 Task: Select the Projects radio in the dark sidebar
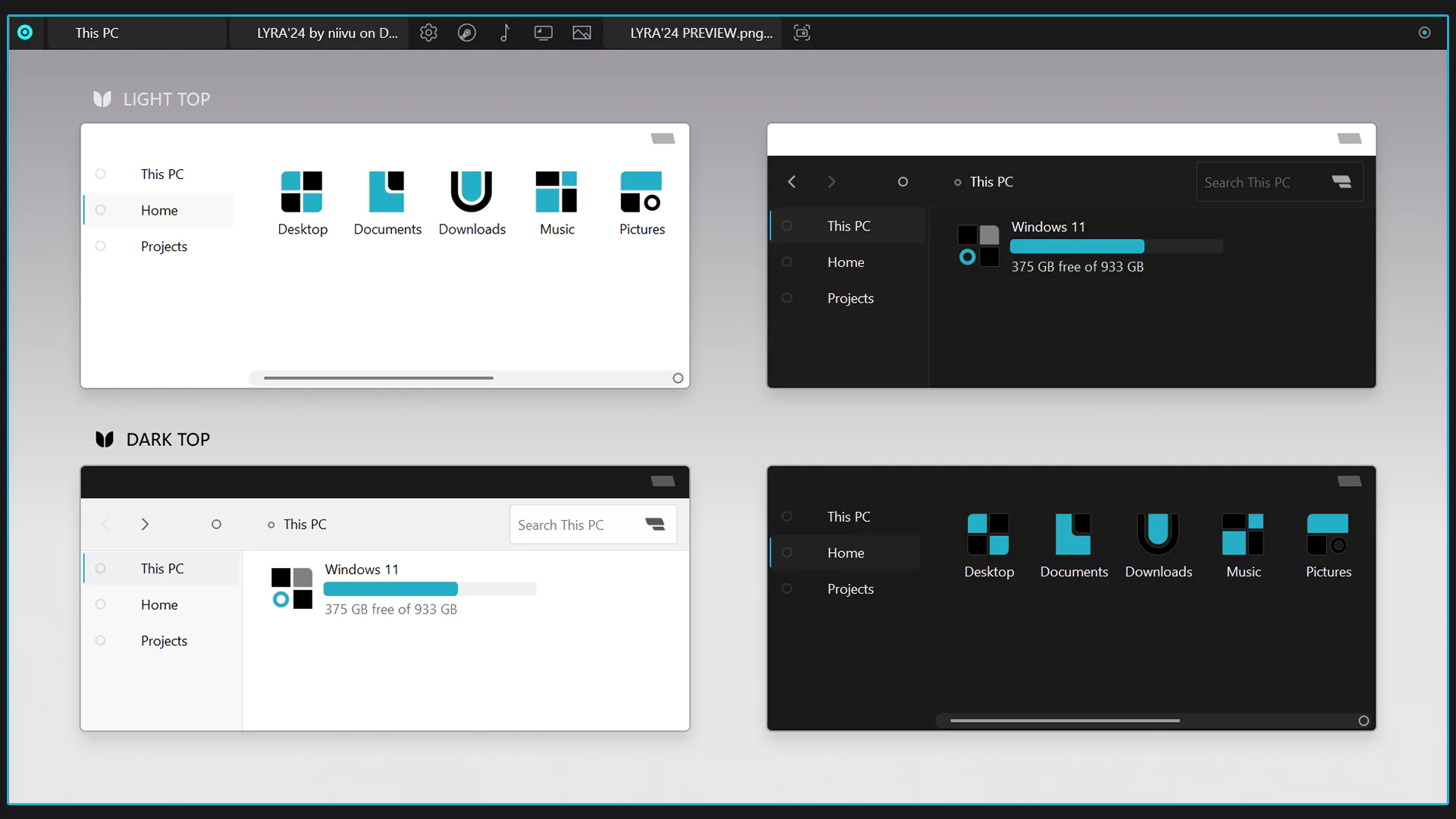click(787, 588)
